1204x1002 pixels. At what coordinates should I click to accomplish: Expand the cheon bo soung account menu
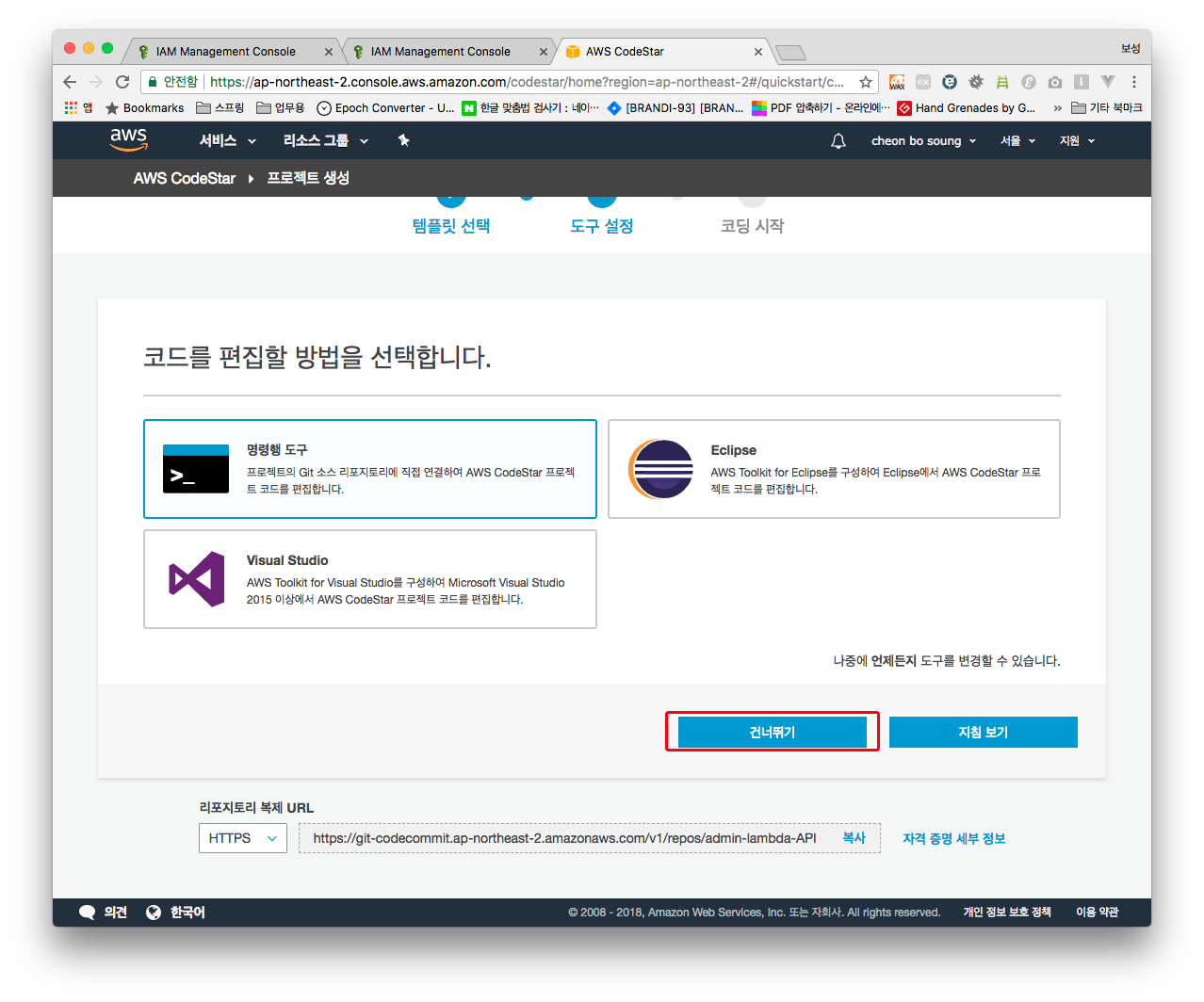click(922, 141)
